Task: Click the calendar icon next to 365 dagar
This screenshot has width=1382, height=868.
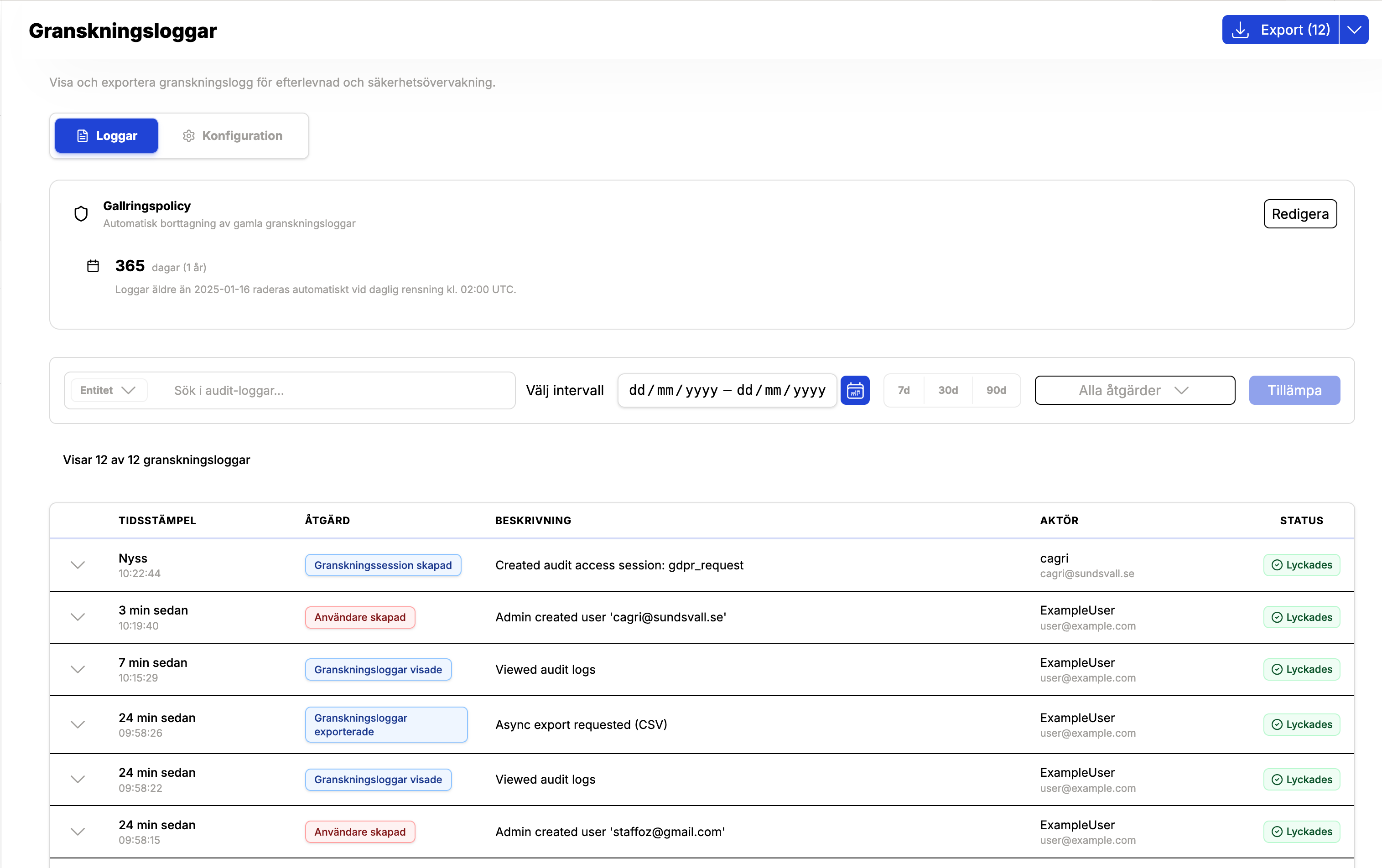Action: 93,266
